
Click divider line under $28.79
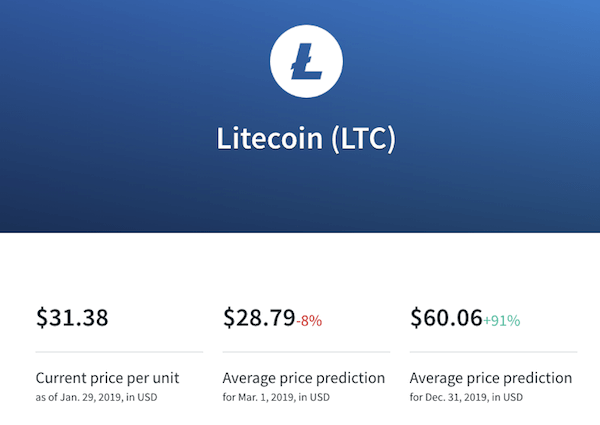307,352
